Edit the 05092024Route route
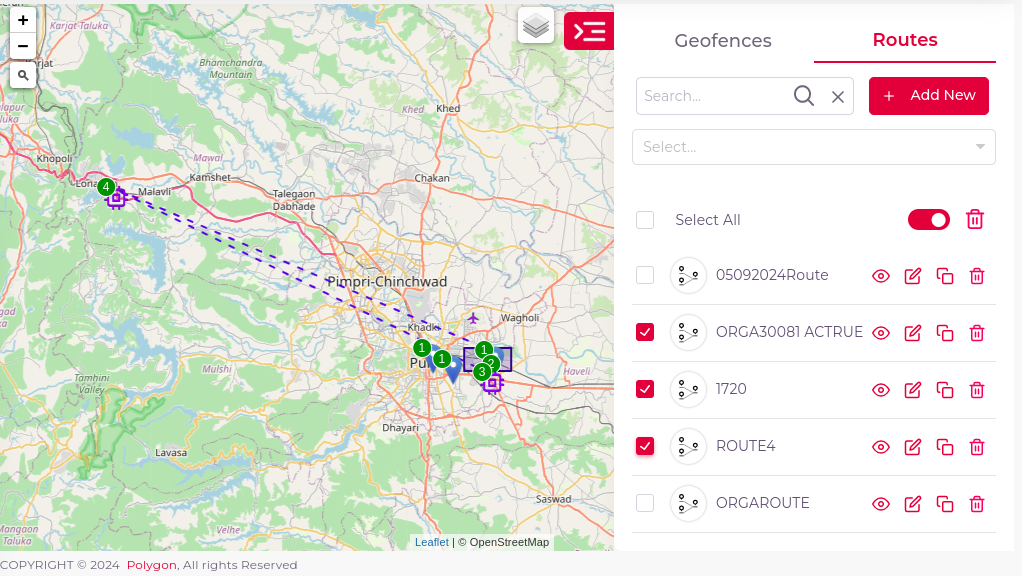The image size is (1022, 576). (x=912, y=276)
